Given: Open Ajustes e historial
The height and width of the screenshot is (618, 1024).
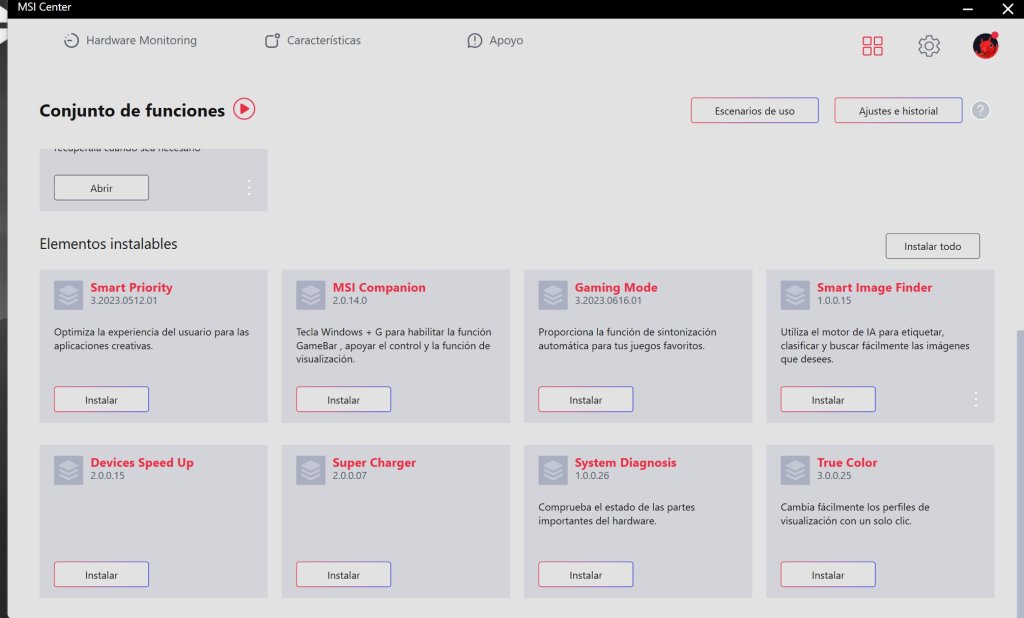Looking at the screenshot, I should pos(898,110).
